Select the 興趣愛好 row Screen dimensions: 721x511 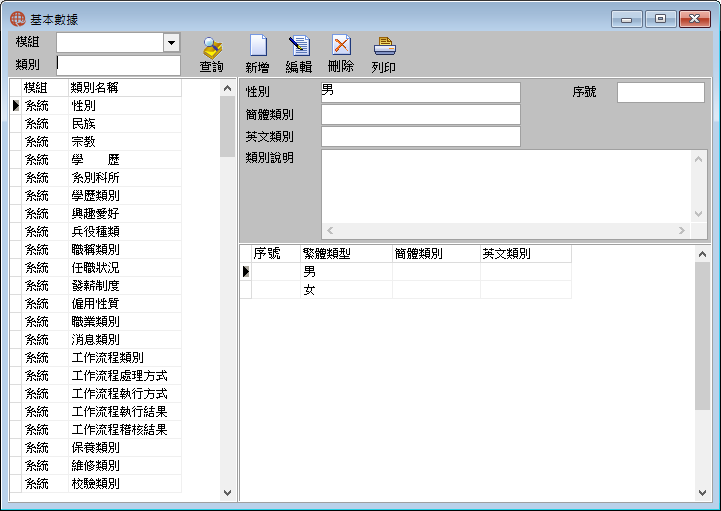click(x=96, y=213)
